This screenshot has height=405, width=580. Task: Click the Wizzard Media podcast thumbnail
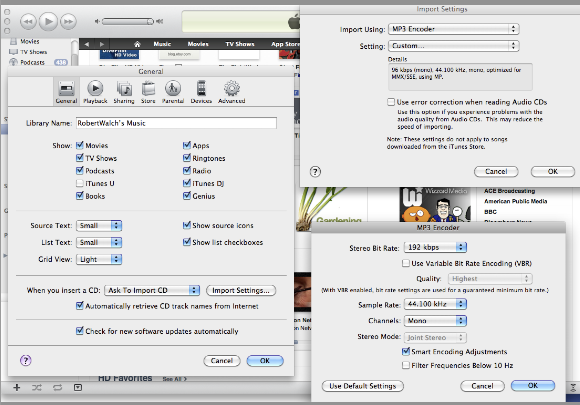pos(435,204)
